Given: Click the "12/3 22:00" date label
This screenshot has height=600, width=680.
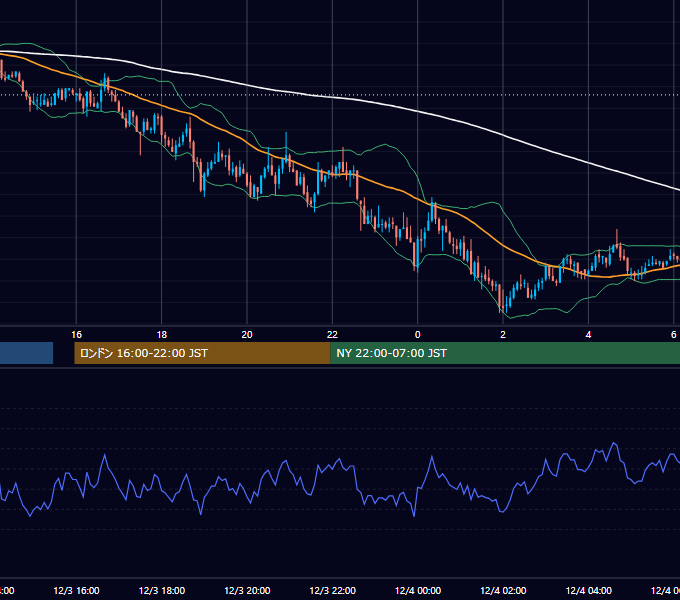Looking at the screenshot, I should click(333, 590).
